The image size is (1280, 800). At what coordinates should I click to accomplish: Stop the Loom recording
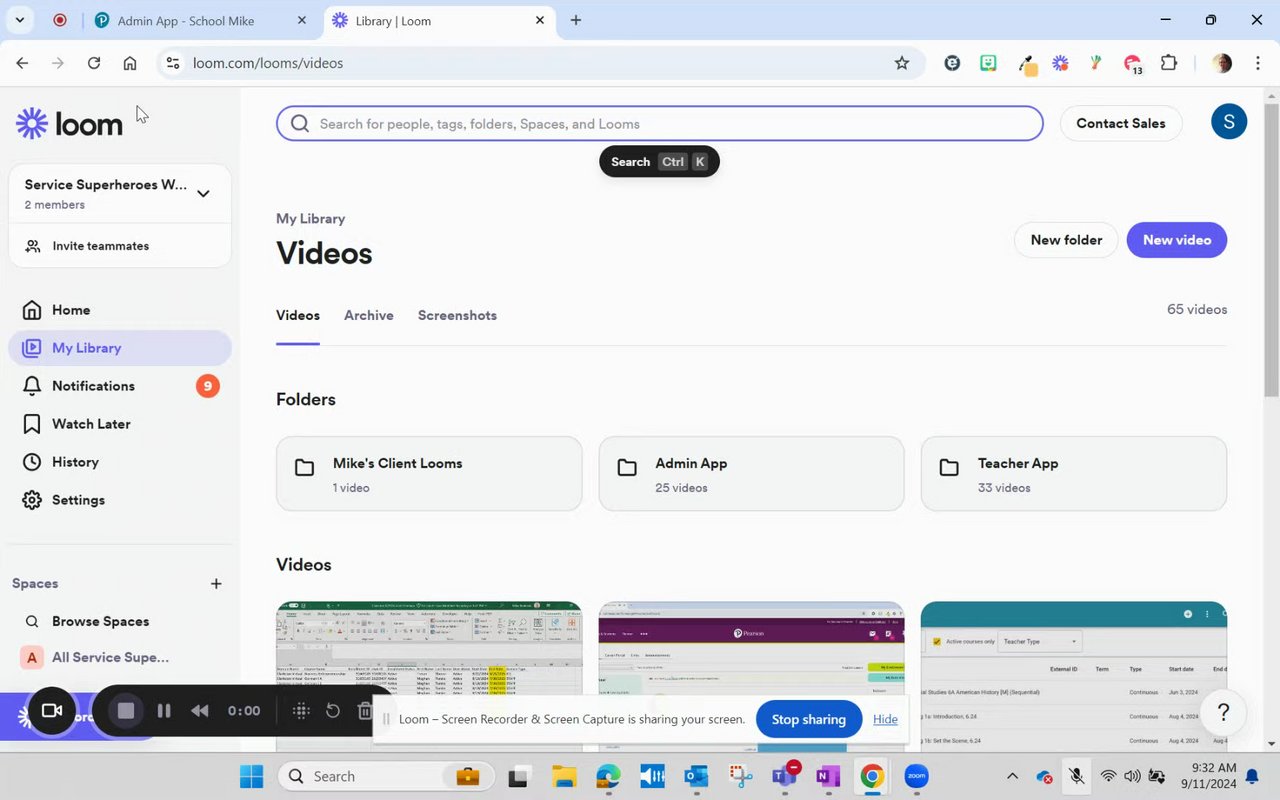pyautogui.click(x=126, y=711)
